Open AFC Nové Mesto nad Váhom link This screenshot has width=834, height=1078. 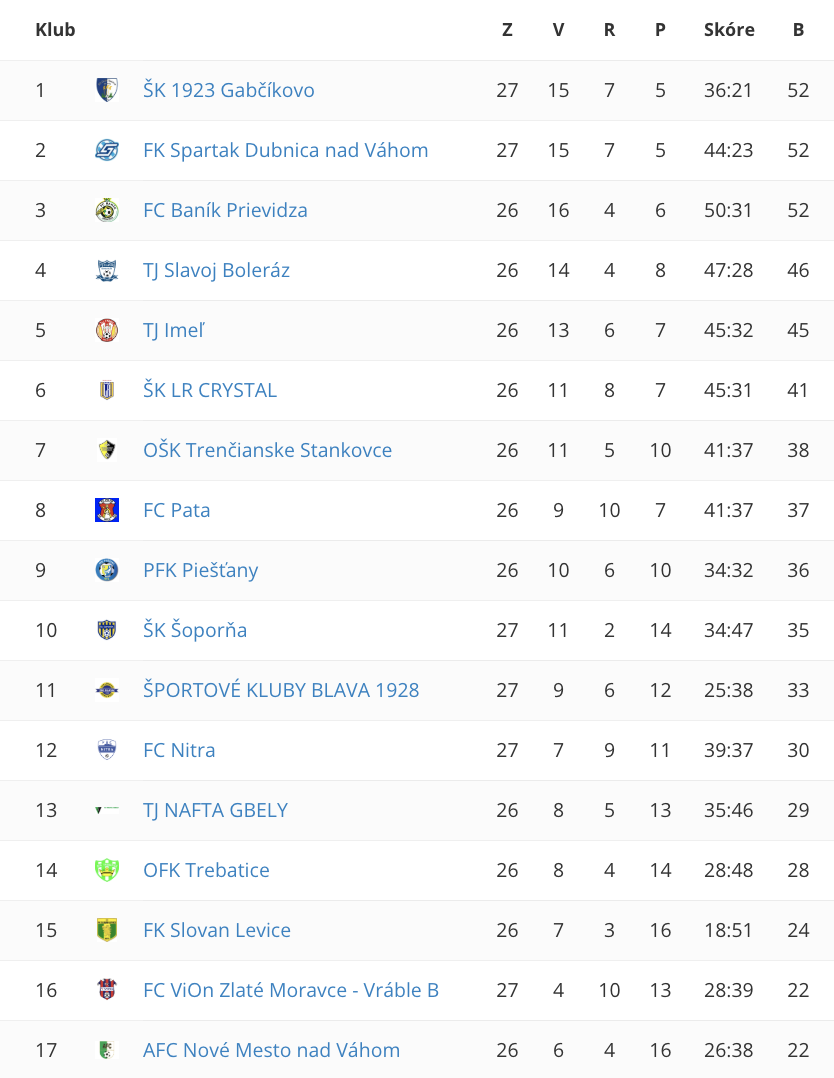(x=272, y=1050)
